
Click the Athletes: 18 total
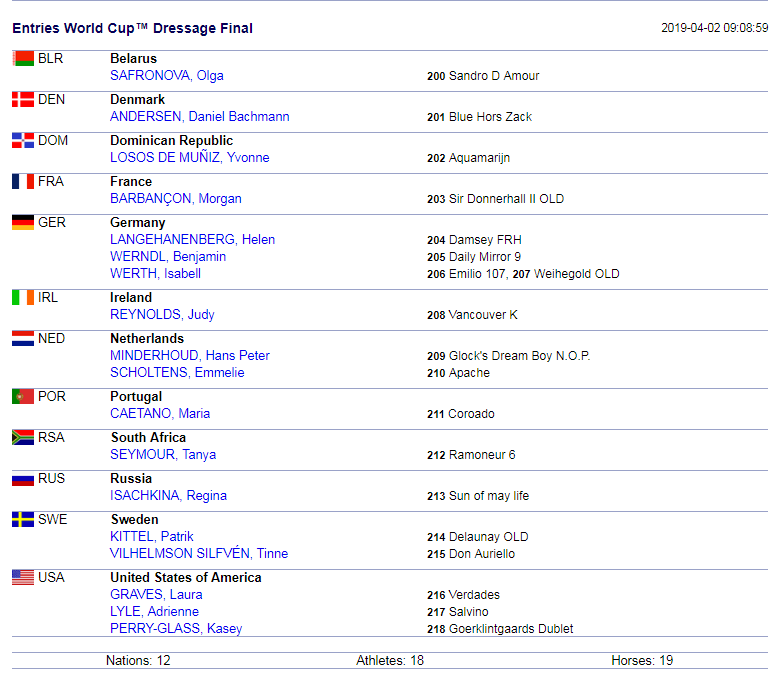(x=390, y=661)
